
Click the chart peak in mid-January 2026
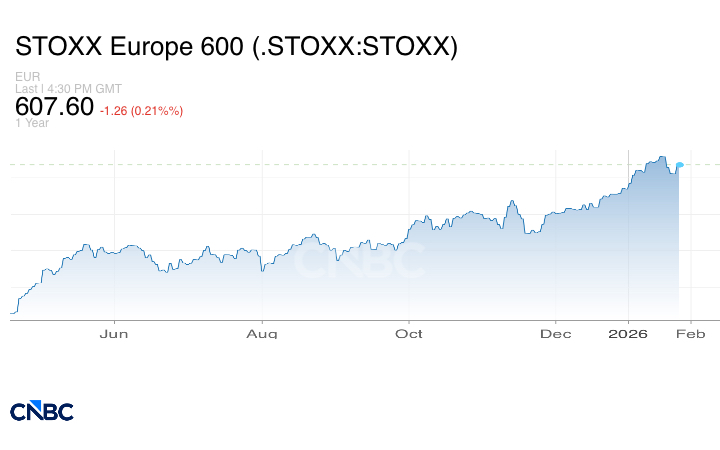(661, 157)
